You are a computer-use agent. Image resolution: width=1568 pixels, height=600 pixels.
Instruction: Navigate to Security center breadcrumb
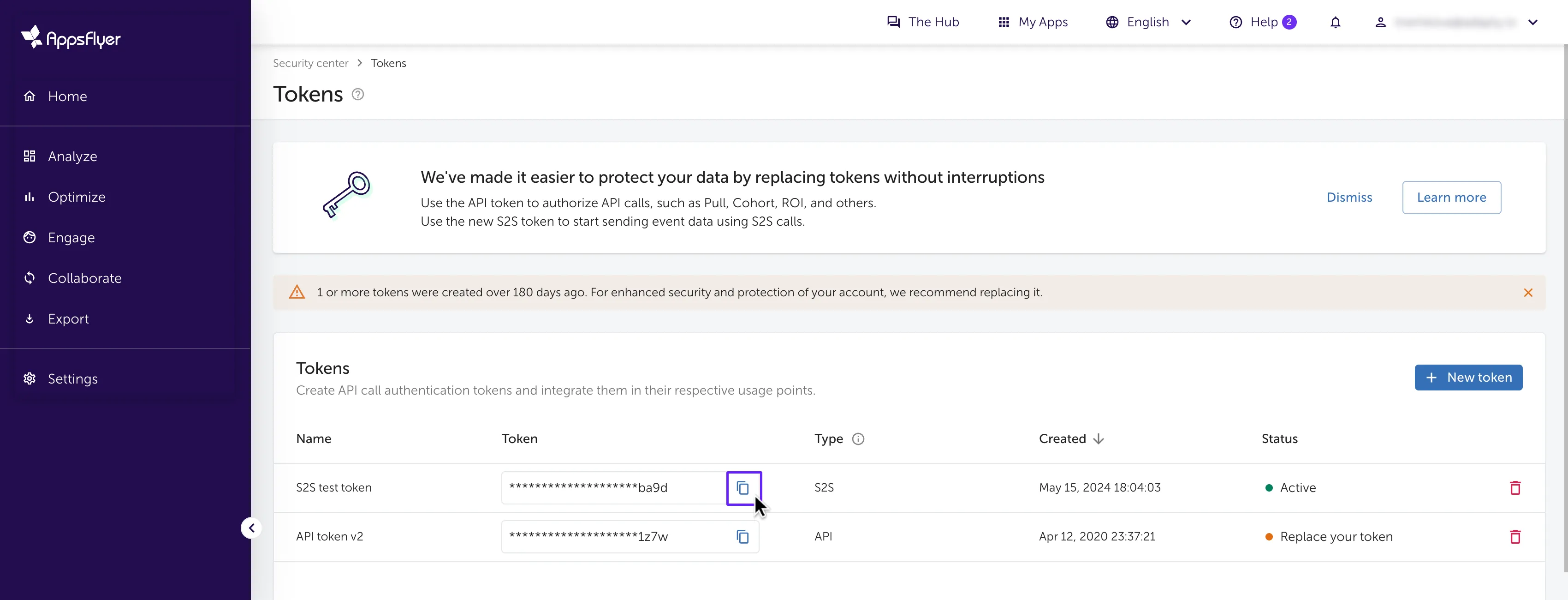click(x=310, y=63)
